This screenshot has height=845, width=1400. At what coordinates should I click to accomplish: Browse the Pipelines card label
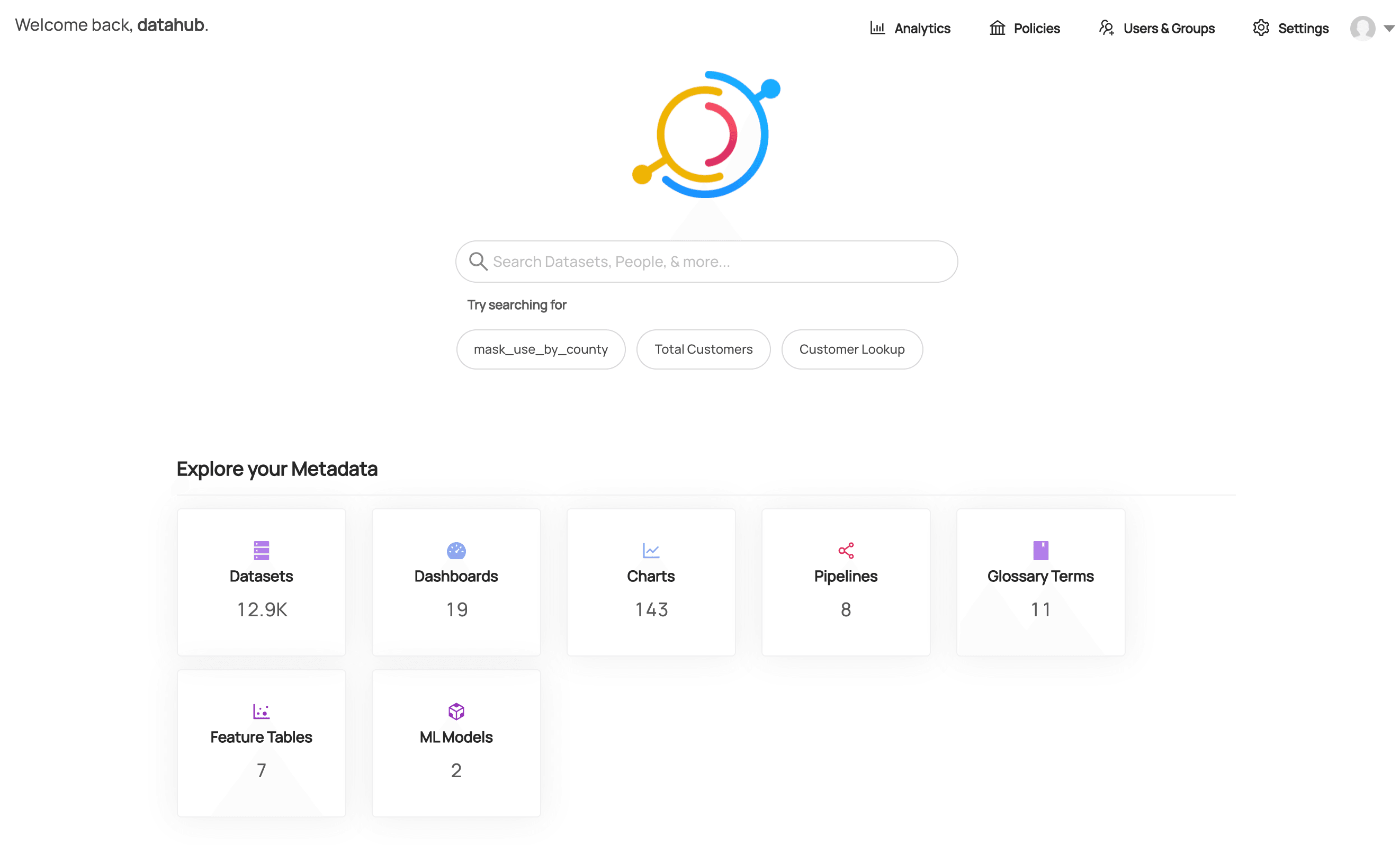(846, 576)
